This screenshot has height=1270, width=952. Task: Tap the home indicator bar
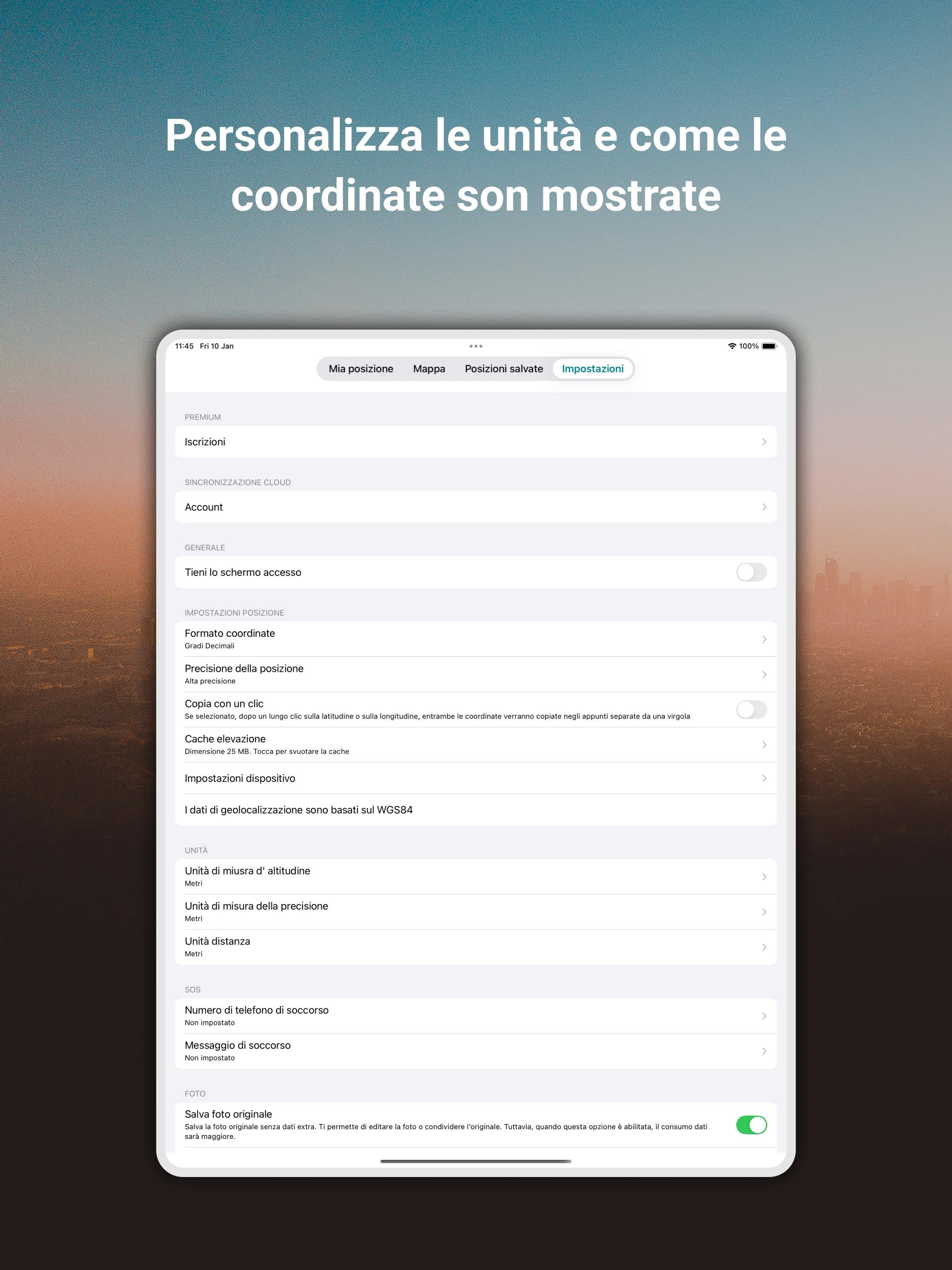pos(476,1161)
